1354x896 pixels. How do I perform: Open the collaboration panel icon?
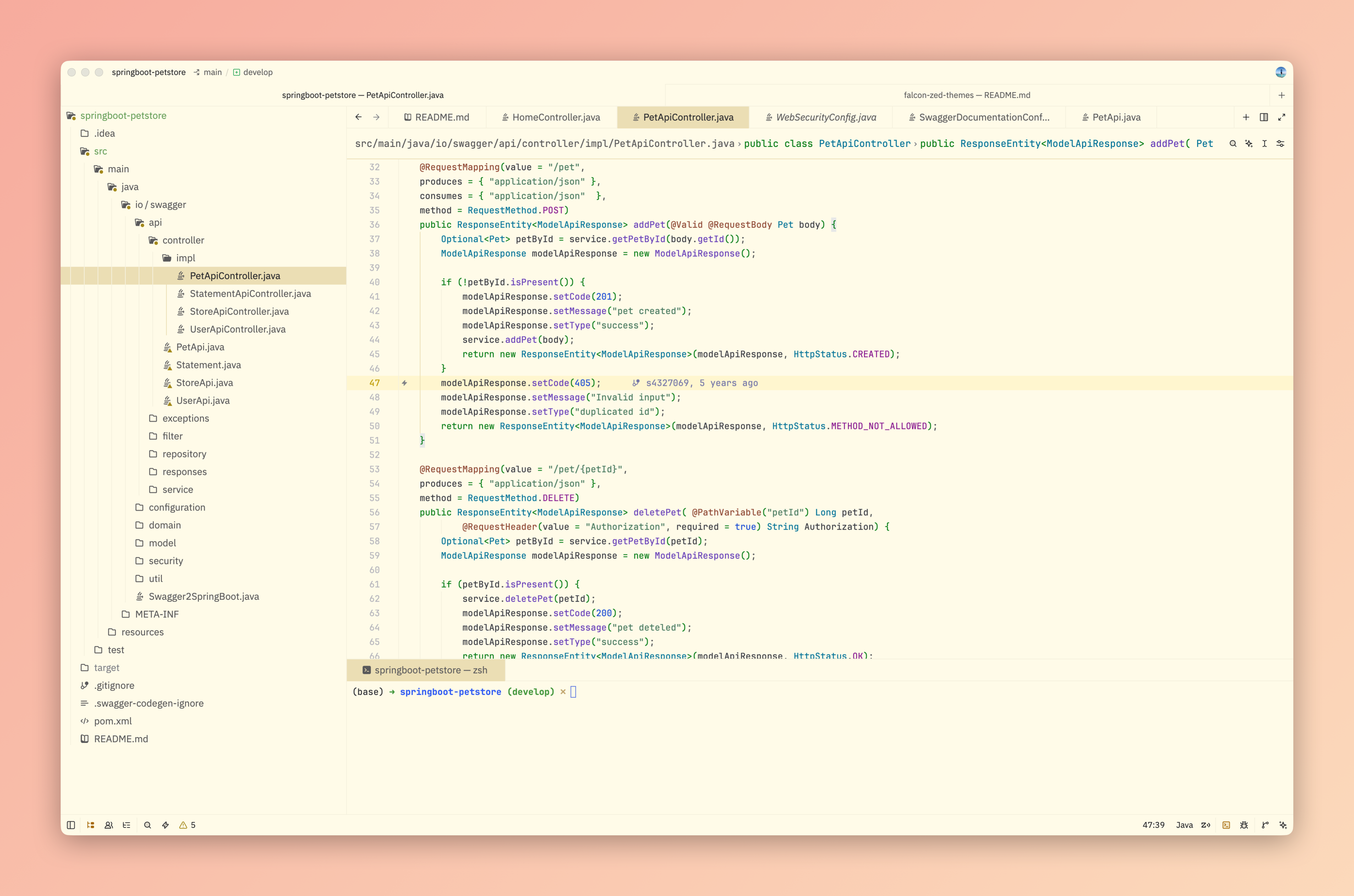click(109, 824)
